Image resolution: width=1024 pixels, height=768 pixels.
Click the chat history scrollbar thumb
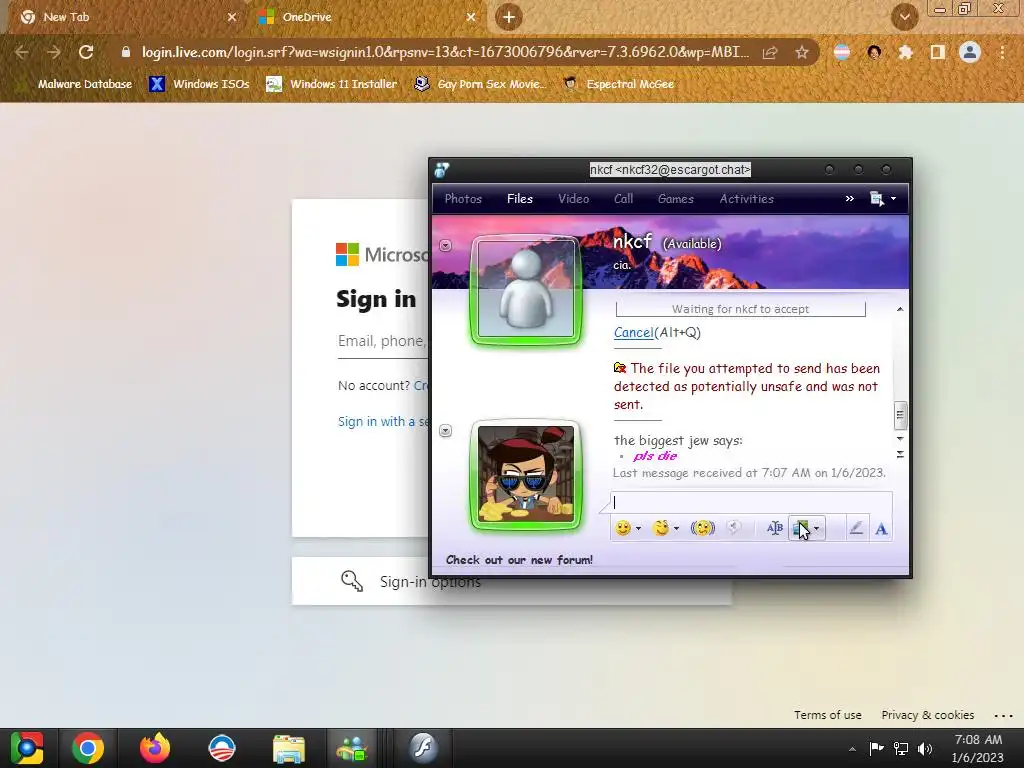900,415
